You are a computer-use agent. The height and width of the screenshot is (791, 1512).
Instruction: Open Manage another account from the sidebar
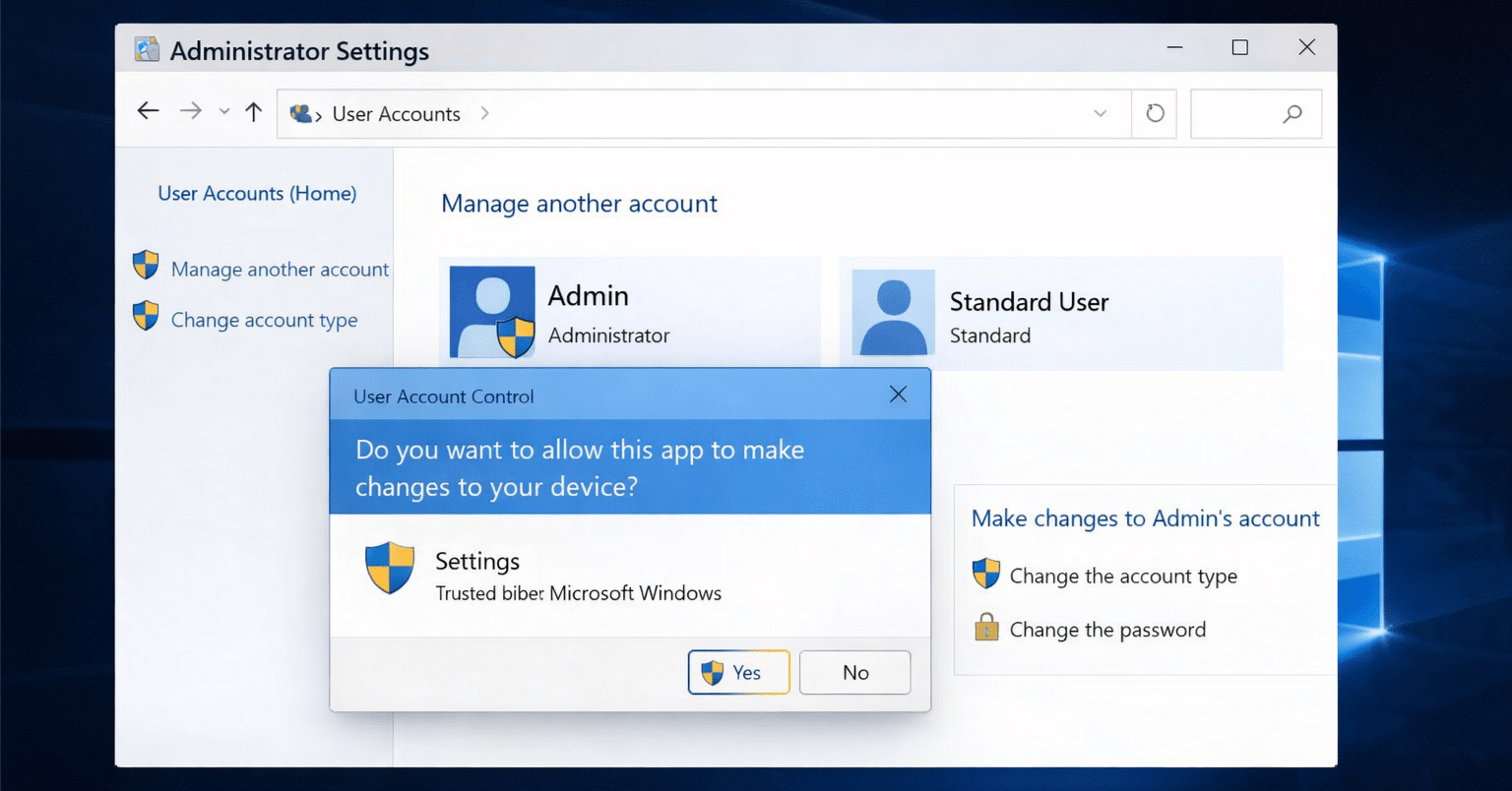(280, 269)
